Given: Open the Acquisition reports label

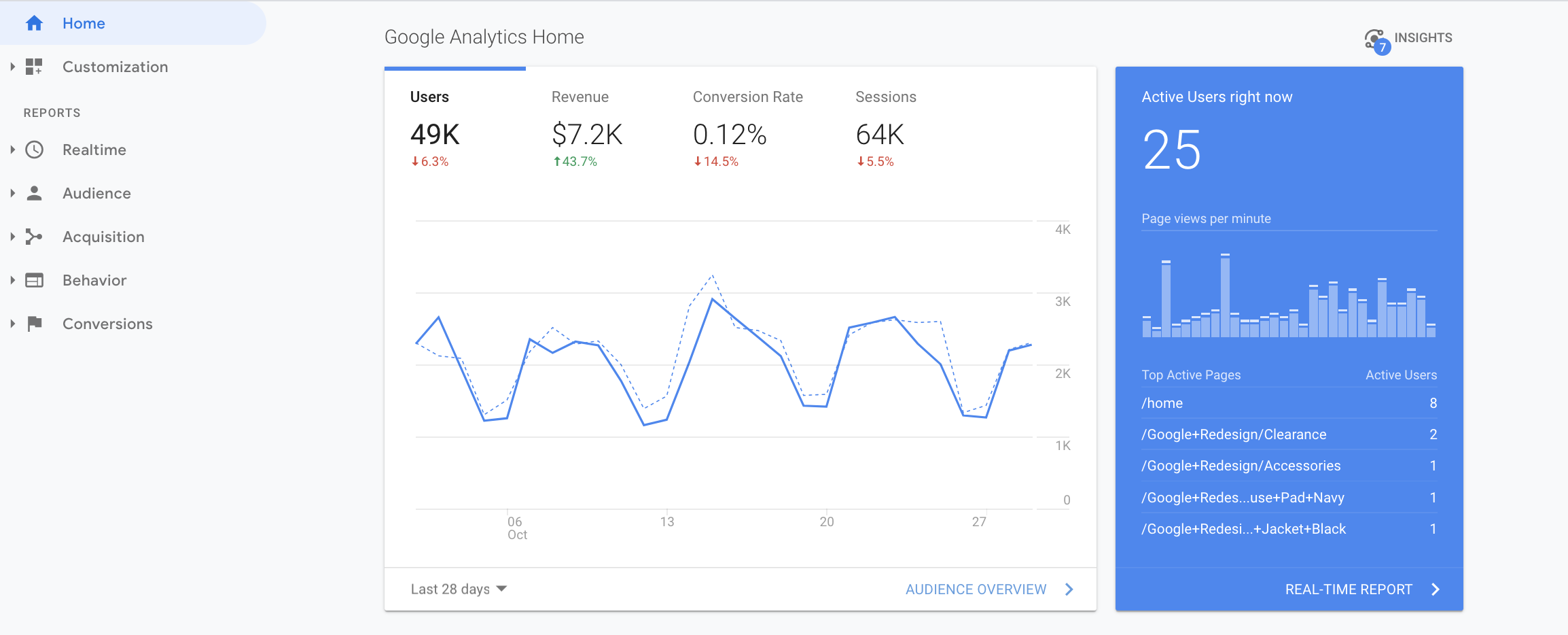Looking at the screenshot, I should 103,237.
